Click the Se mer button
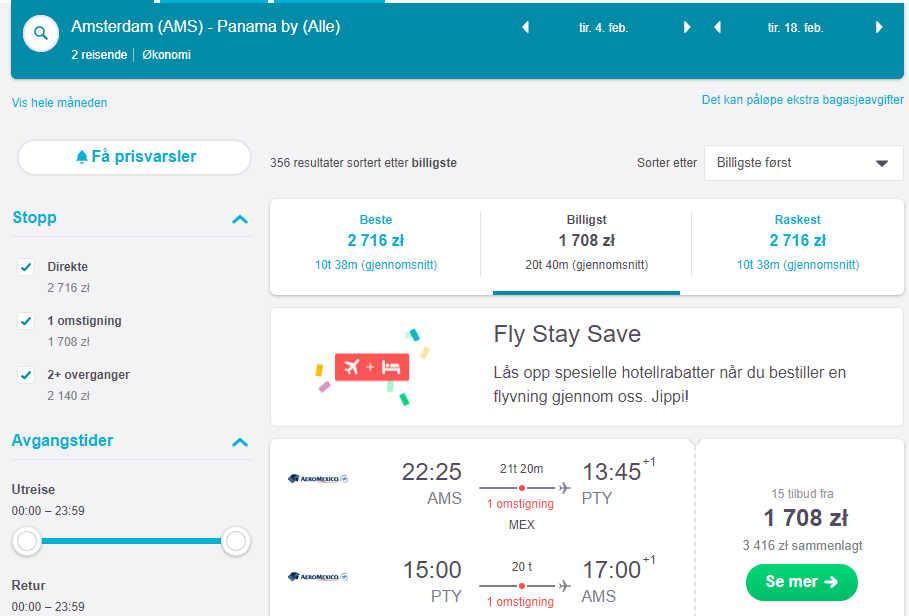909x616 pixels. [x=802, y=582]
